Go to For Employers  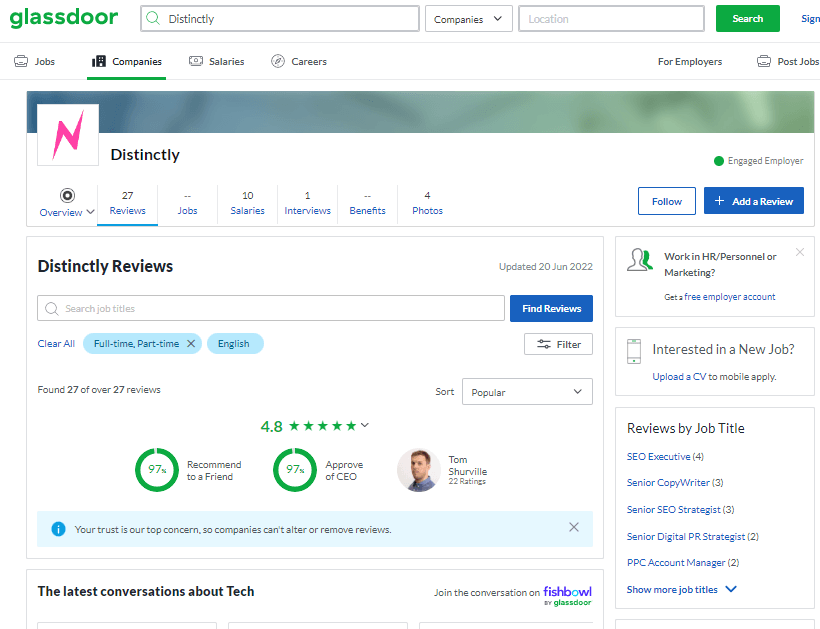690,61
